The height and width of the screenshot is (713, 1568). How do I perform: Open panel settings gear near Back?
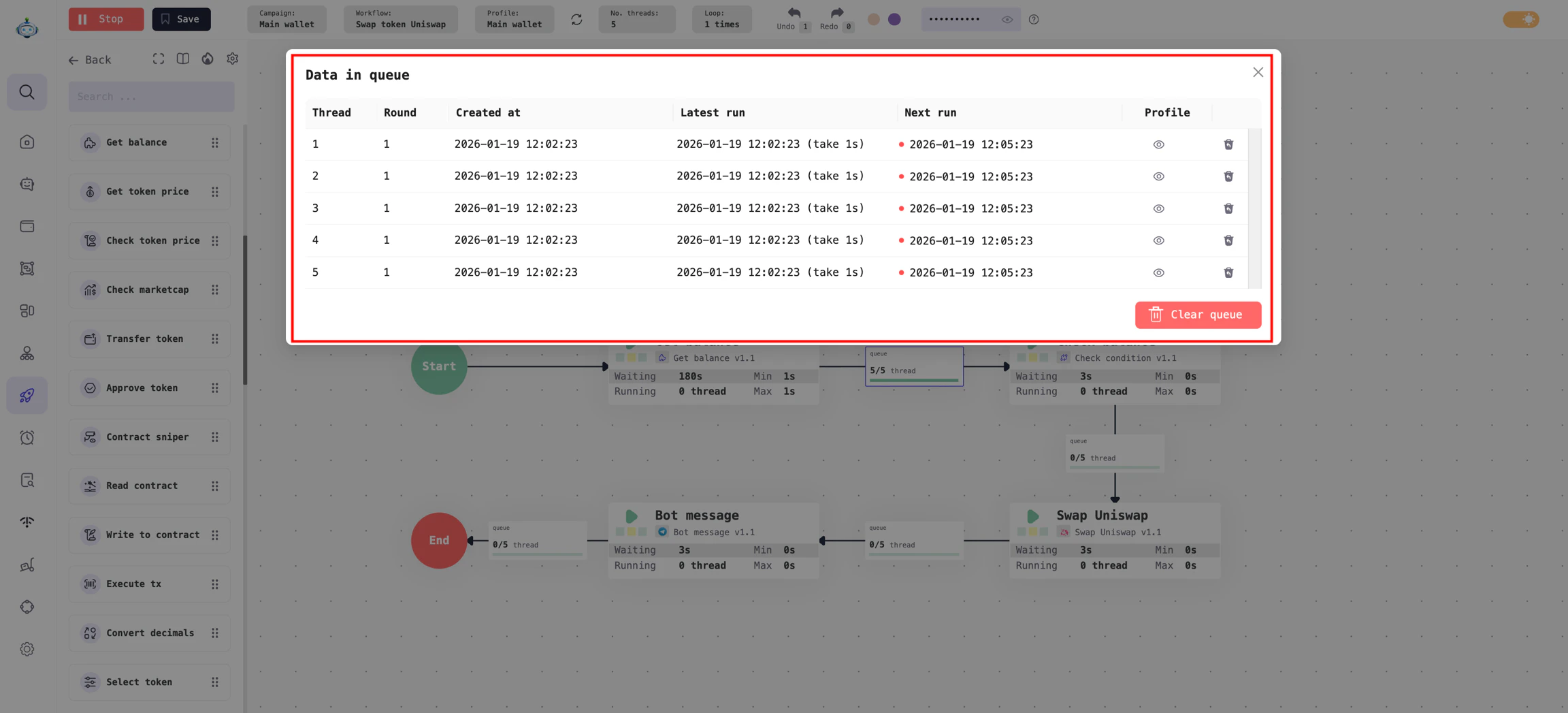233,59
